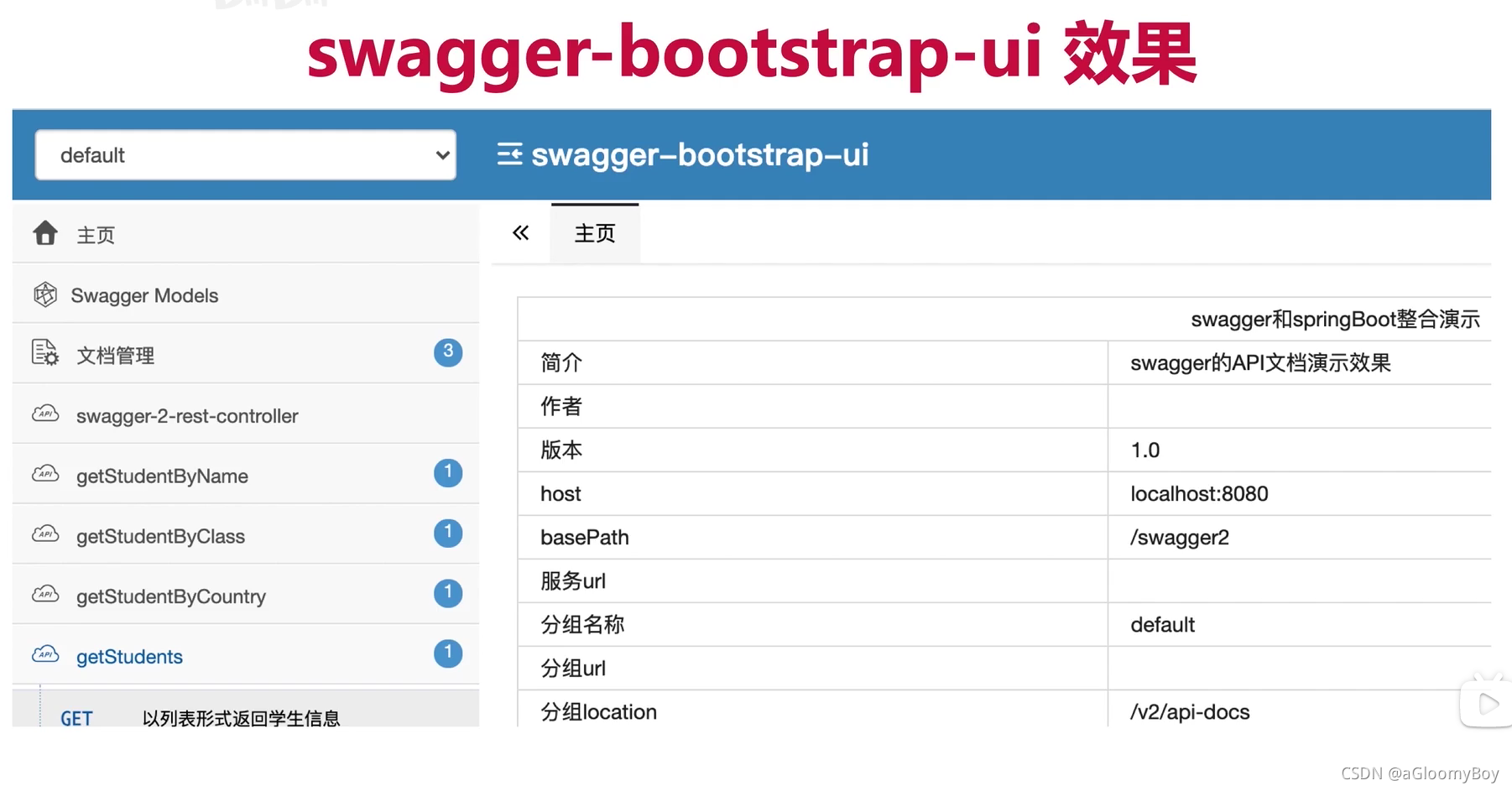Click the home icon in the sidebar
Image resolution: width=1512 pixels, height=791 pixels.
point(45,233)
